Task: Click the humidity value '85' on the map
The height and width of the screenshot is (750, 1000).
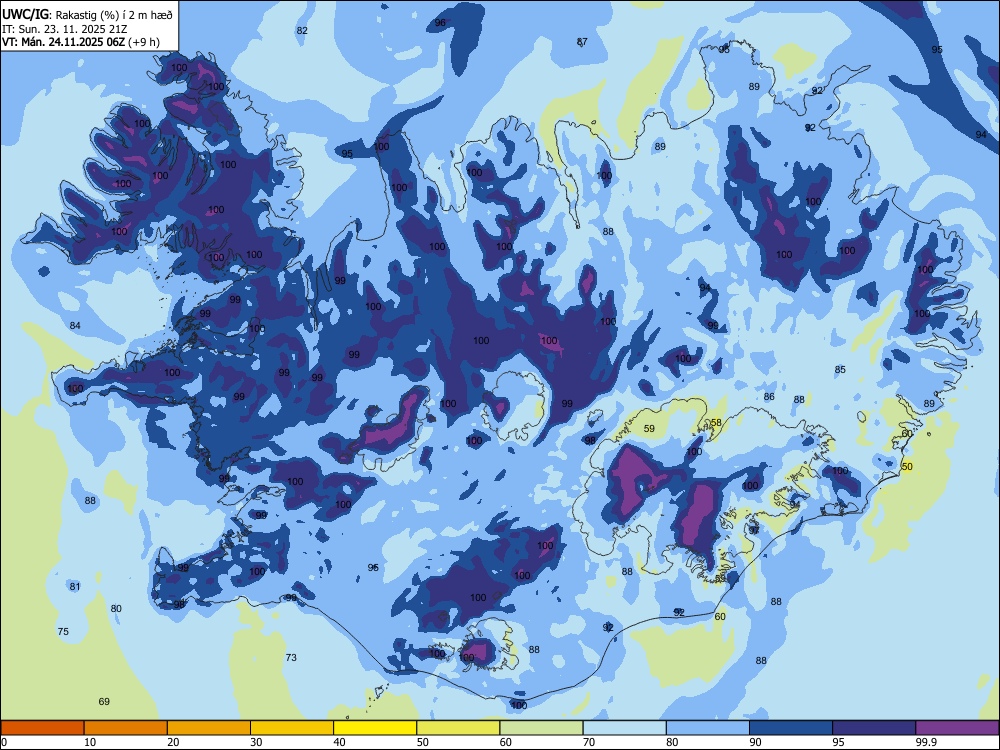Action: coord(840,370)
